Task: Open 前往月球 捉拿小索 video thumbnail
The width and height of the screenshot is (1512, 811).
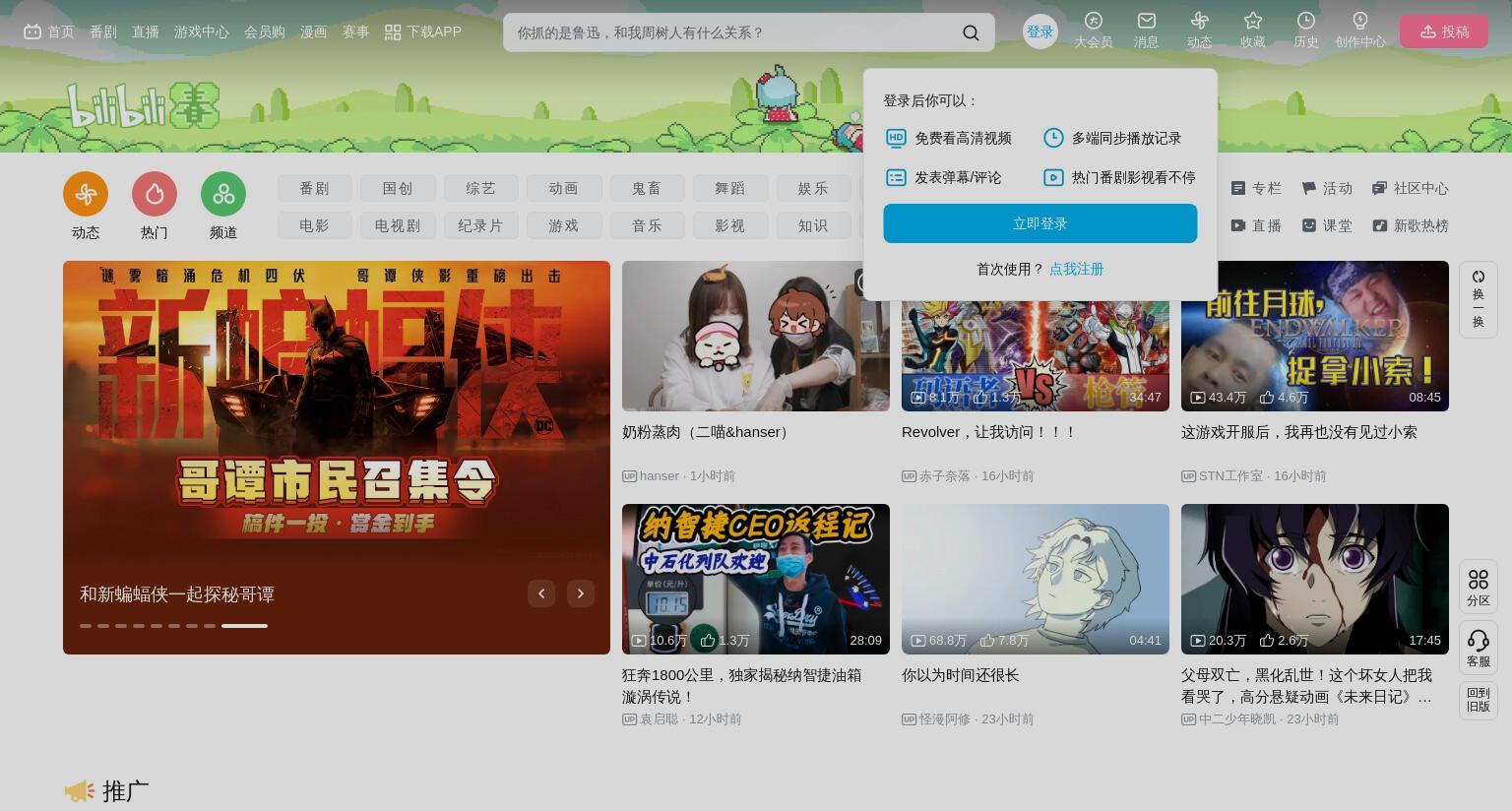Action: (x=1315, y=336)
